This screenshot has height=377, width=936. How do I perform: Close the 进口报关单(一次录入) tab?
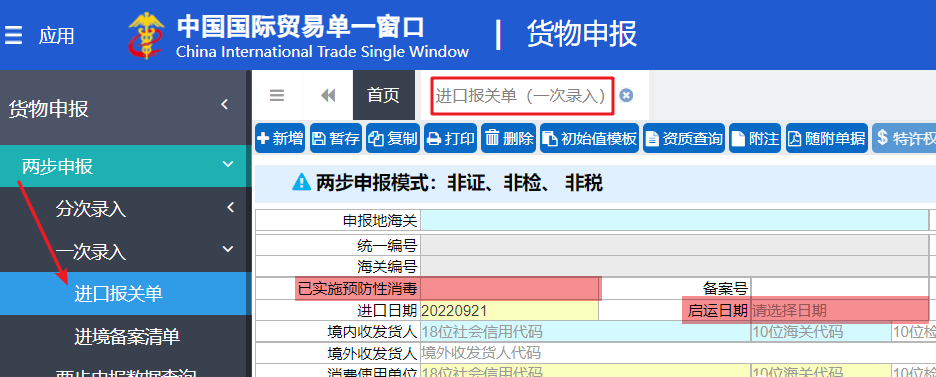tap(626, 95)
